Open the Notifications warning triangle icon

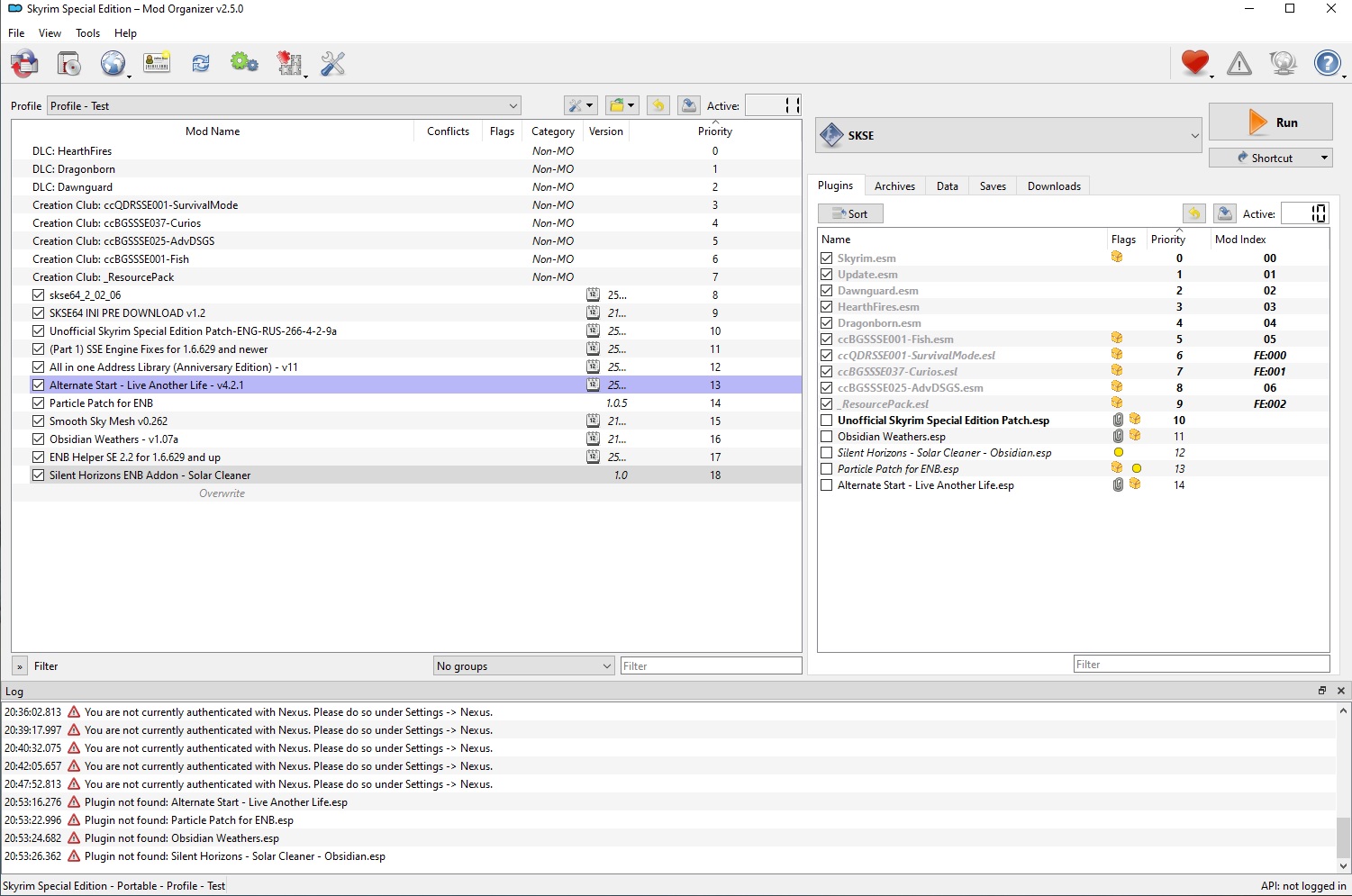[x=1239, y=64]
